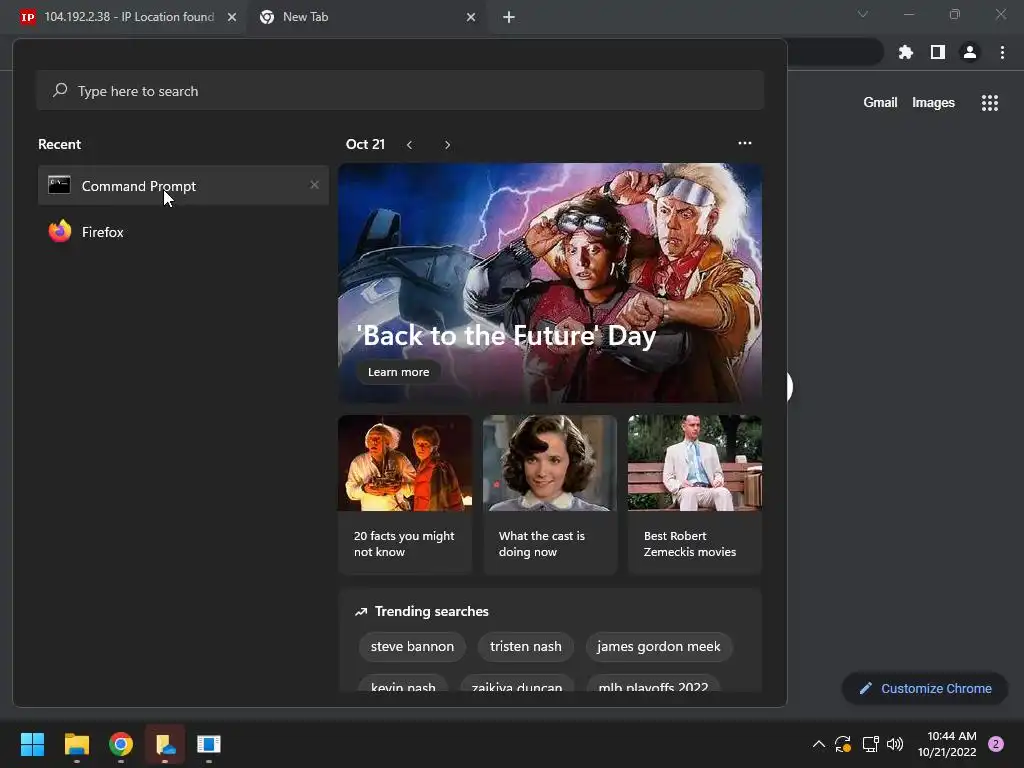Close the New Tab tab
Viewport: 1024px width, 768px height.
click(471, 17)
